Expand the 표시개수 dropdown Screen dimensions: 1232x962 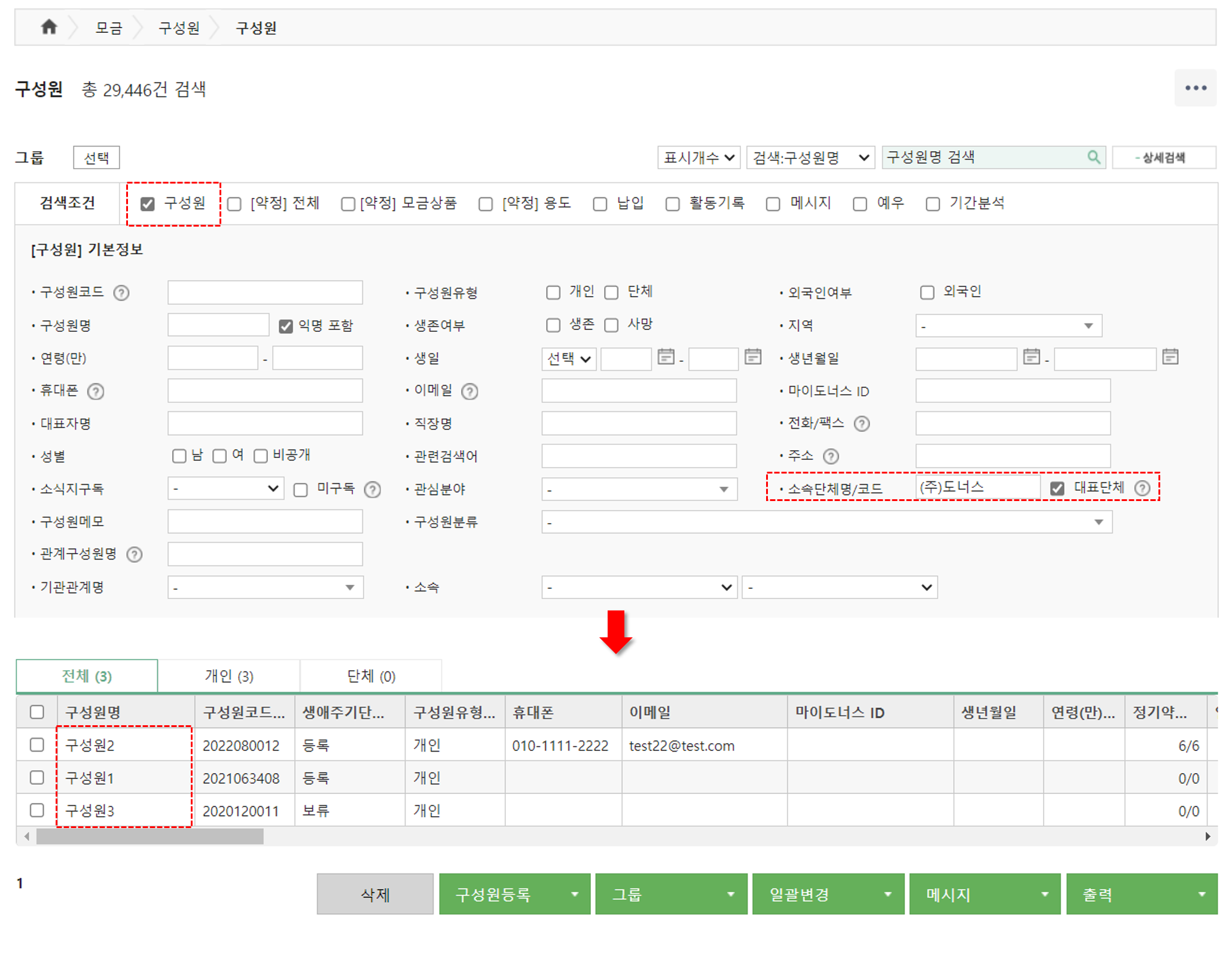tap(699, 158)
